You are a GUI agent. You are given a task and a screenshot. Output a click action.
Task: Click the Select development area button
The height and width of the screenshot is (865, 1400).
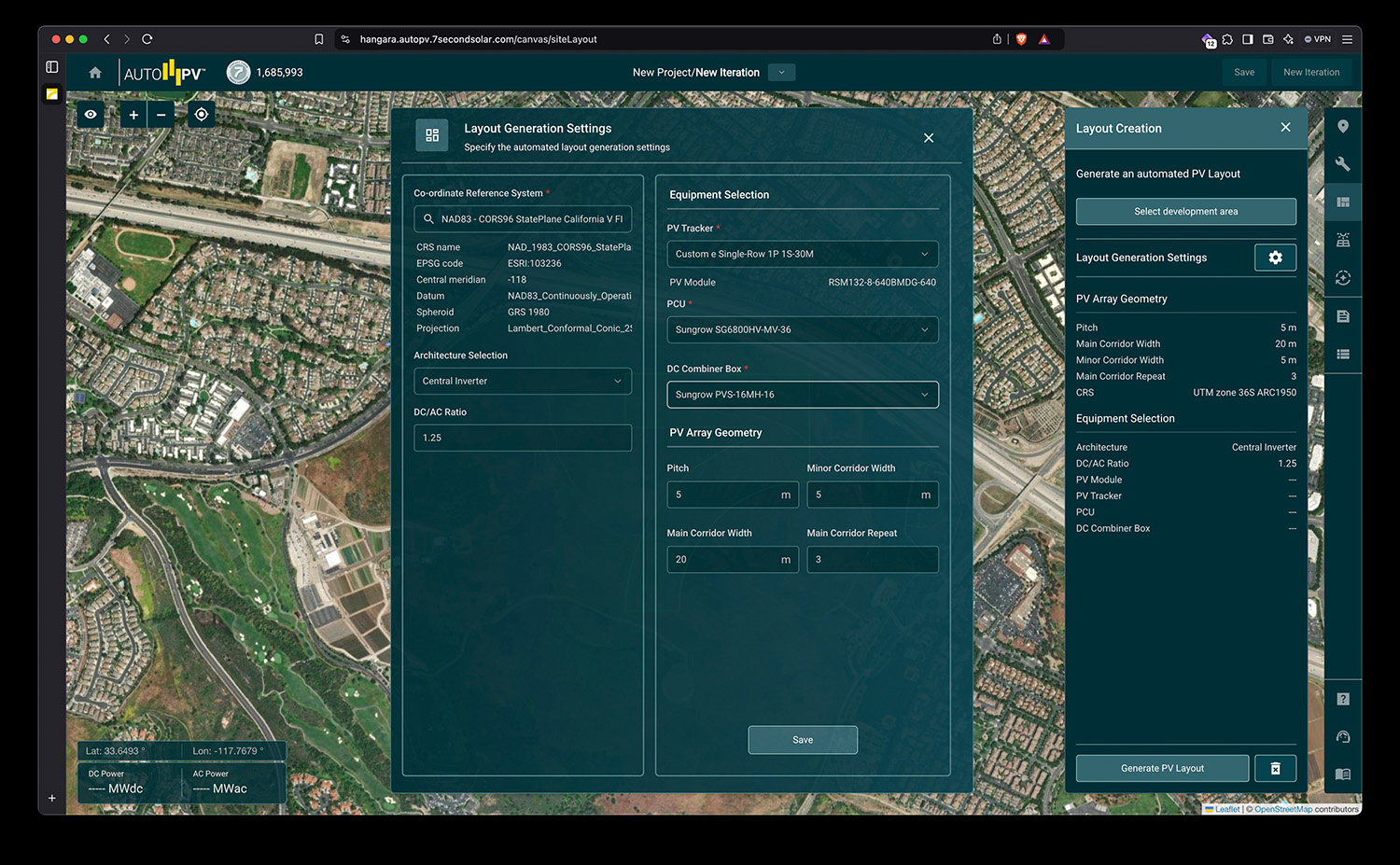coord(1185,212)
